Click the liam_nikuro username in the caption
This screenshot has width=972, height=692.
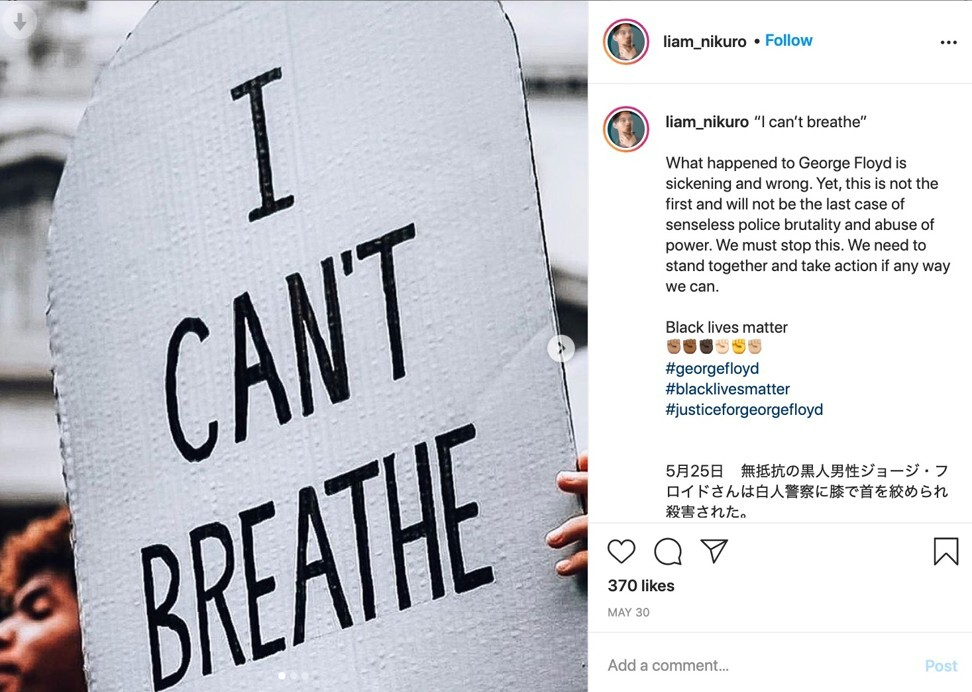tap(707, 122)
